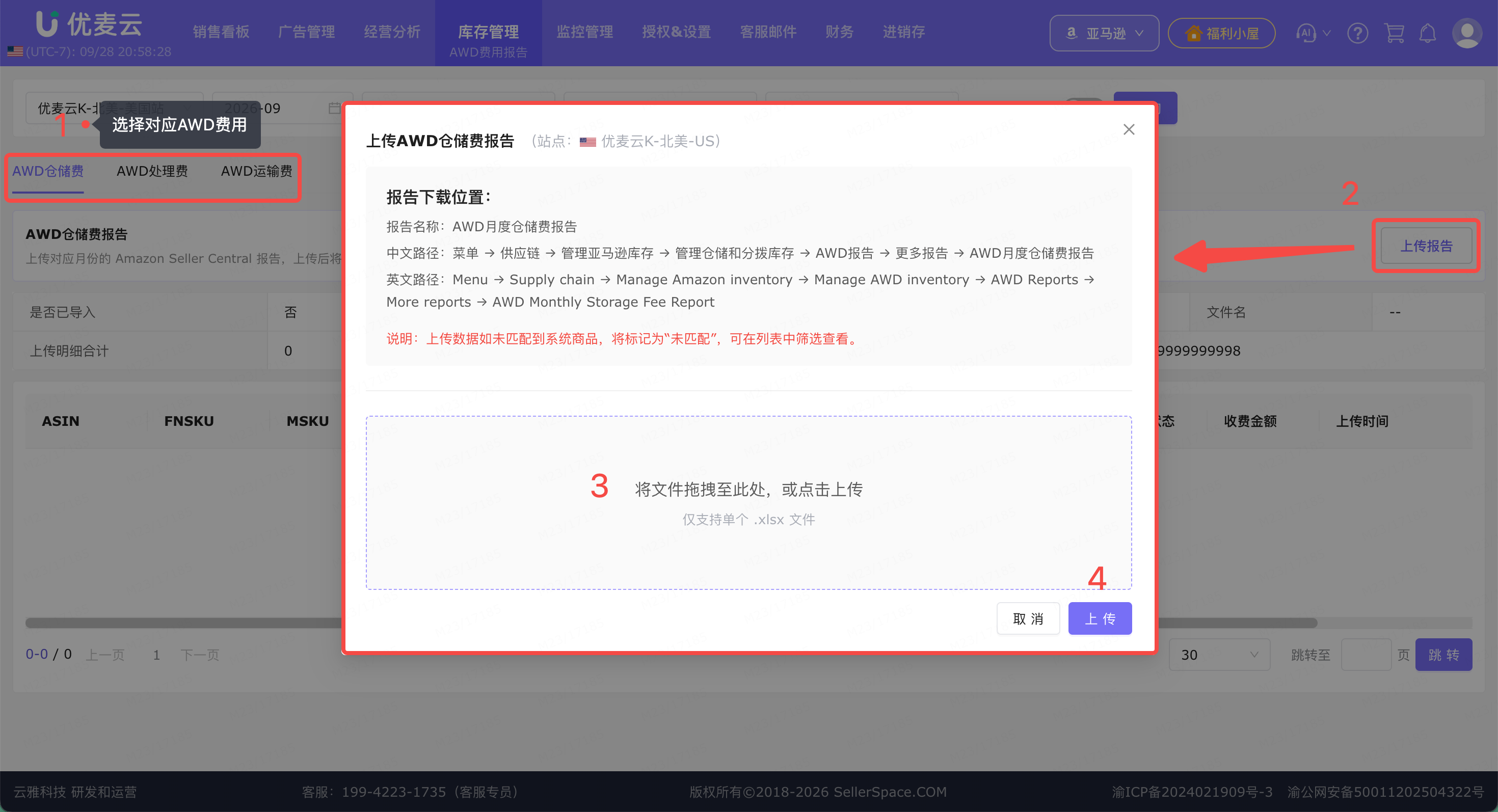Click the 上传时间 column header
Viewport: 1498px width, 812px height.
[x=1361, y=421]
